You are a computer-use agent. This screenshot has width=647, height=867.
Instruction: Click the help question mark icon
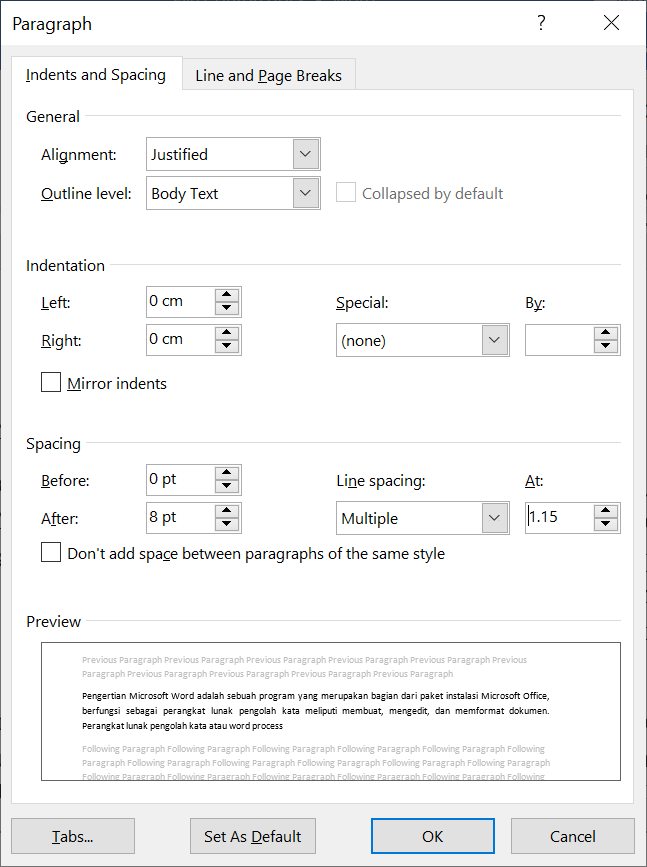pyautogui.click(x=541, y=23)
